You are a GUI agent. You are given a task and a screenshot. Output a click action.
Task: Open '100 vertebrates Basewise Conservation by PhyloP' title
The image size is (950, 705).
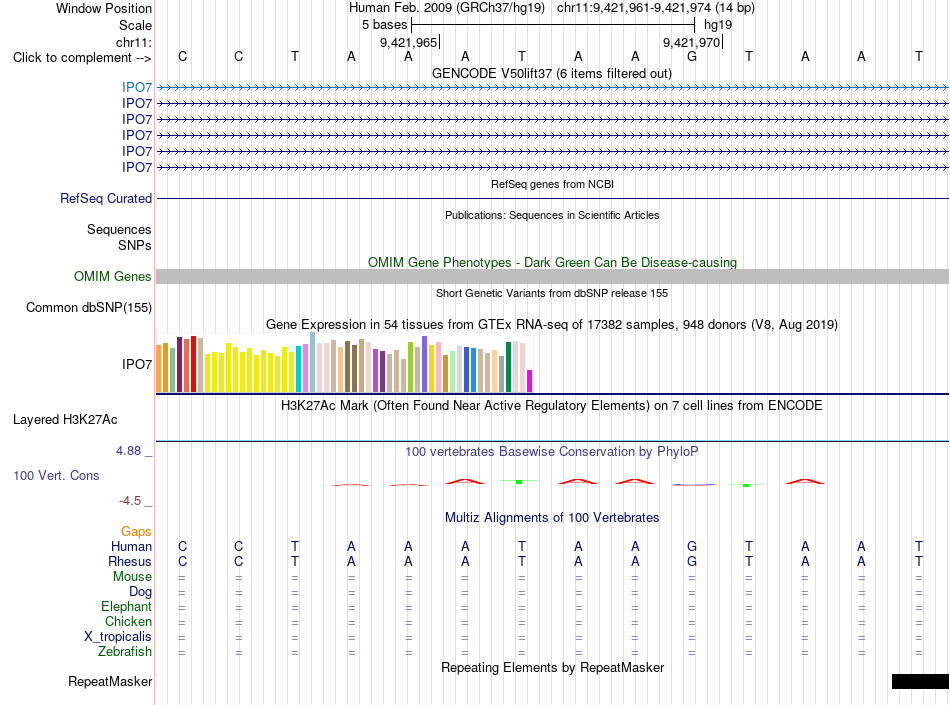(x=551, y=452)
